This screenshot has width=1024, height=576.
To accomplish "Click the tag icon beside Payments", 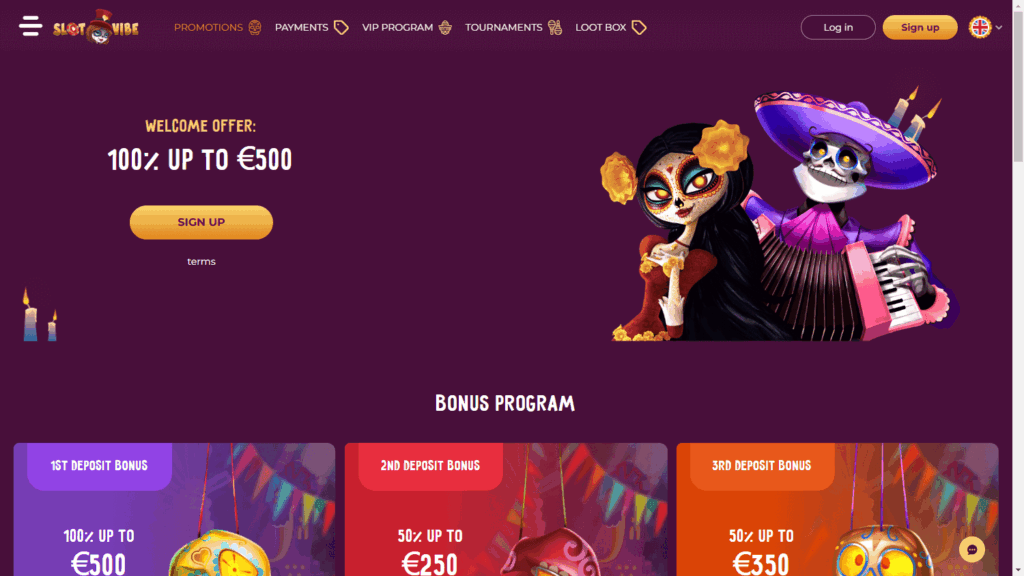I will click(341, 27).
